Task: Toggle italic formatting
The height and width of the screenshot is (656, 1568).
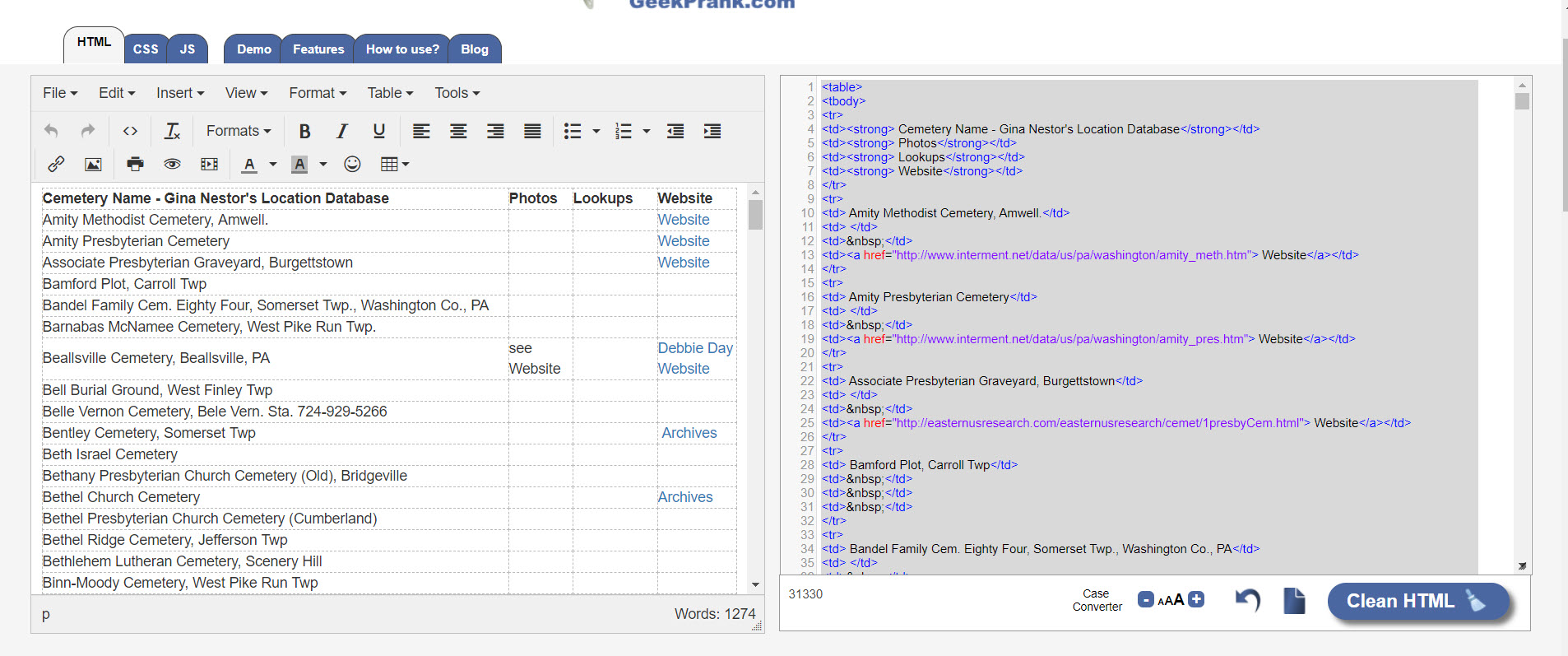Action: coord(341,131)
